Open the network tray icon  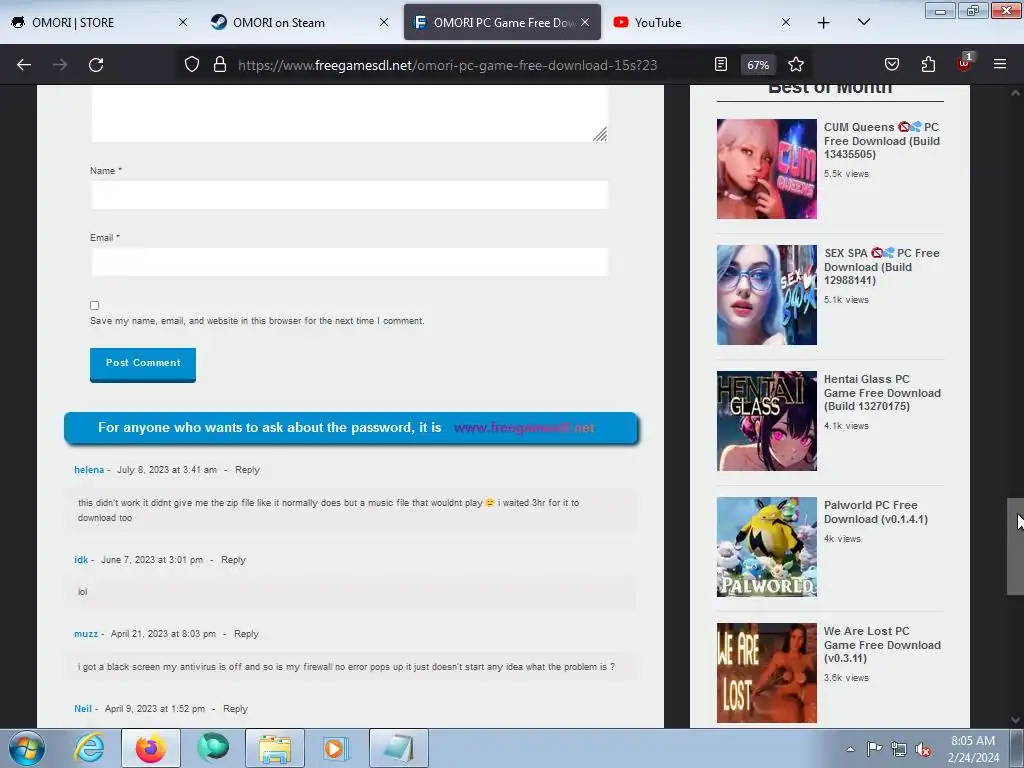(x=899, y=750)
